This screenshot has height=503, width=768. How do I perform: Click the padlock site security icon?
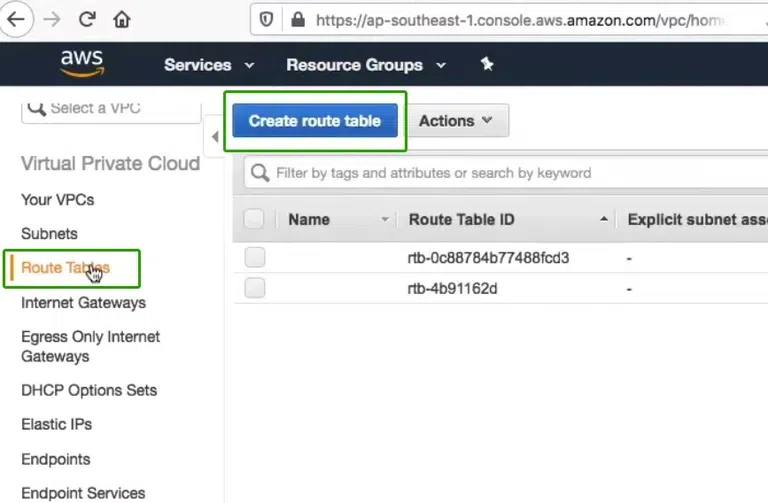click(x=296, y=19)
